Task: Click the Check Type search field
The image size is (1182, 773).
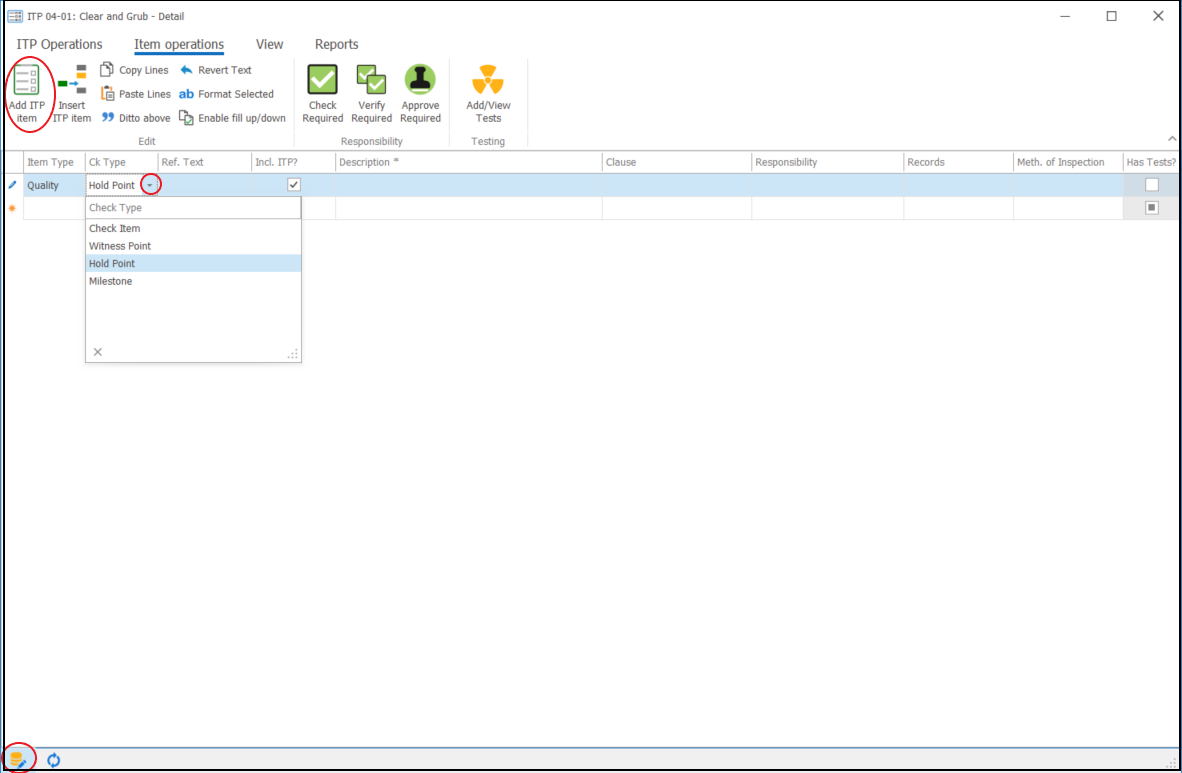Action: click(x=192, y=208)
